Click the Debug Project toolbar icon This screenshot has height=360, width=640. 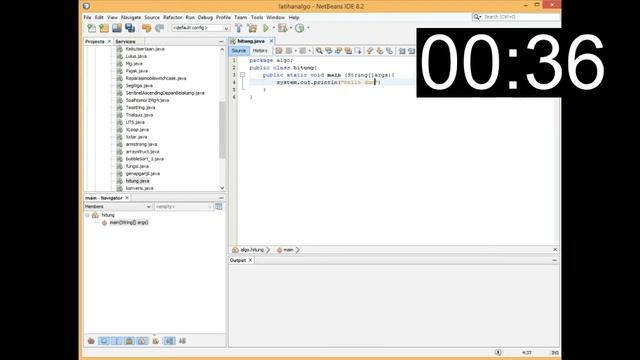point(282,28)
